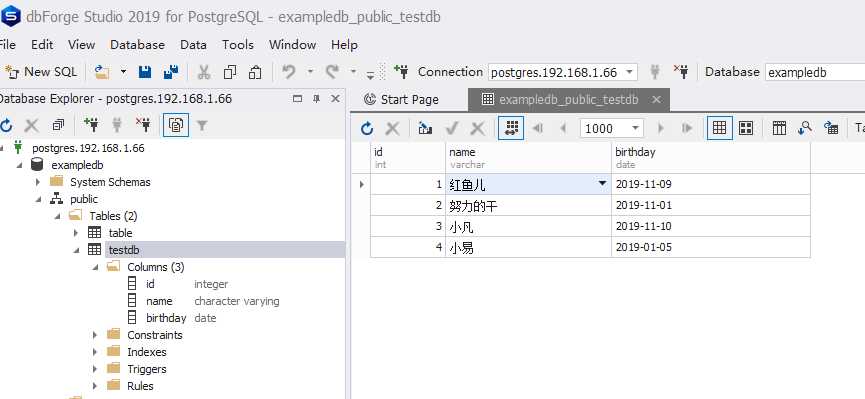Open the View menu
865x399 pixels.
point(82,45)
